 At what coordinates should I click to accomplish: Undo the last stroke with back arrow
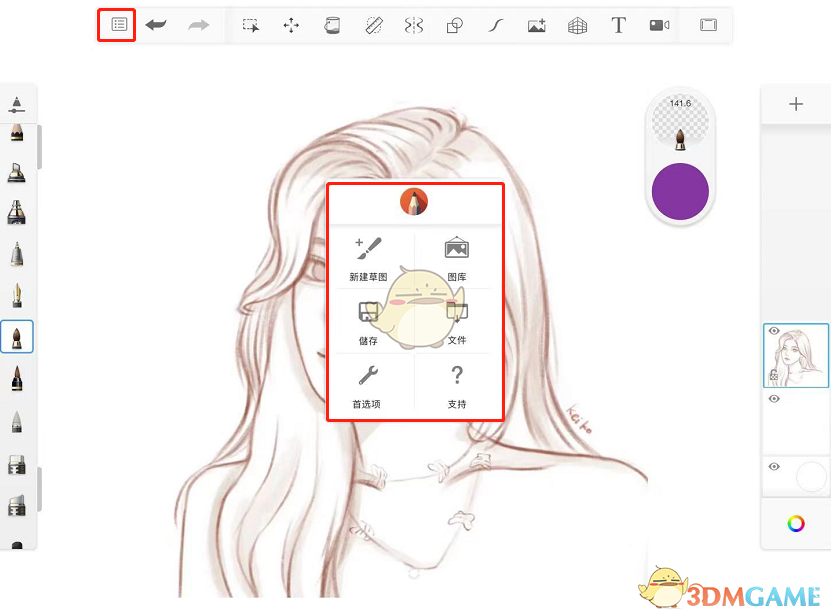[156, 25]
